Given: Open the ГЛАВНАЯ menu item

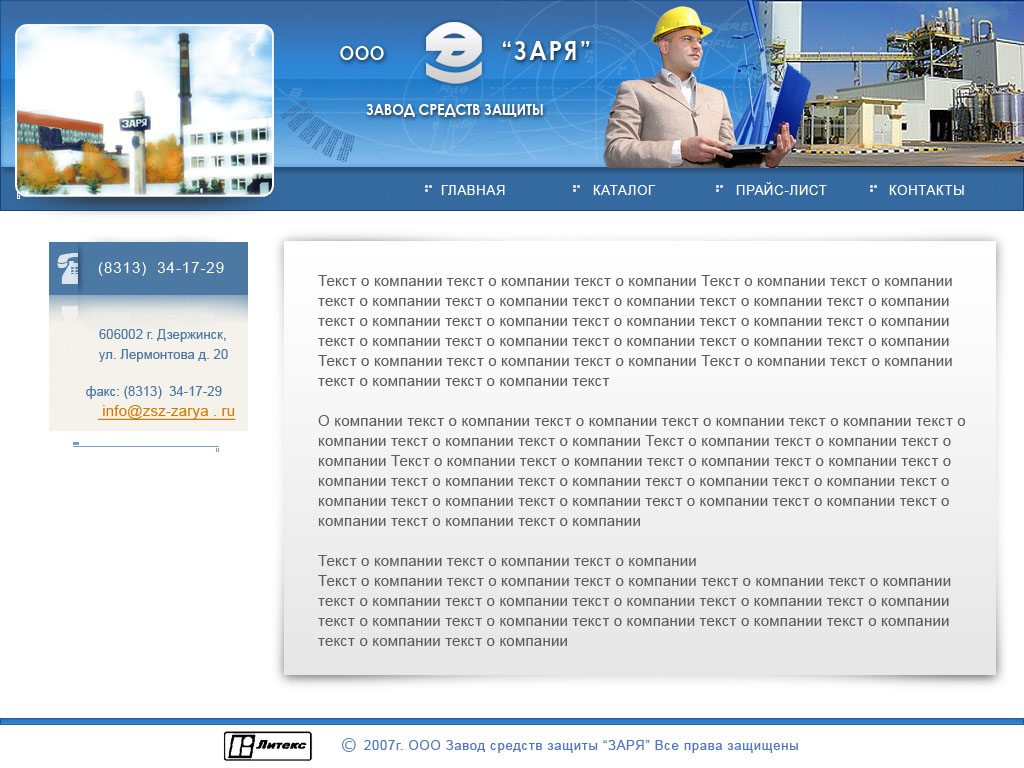Looking at the screenshot, I should pyautogui.click(x=472, y=190).
